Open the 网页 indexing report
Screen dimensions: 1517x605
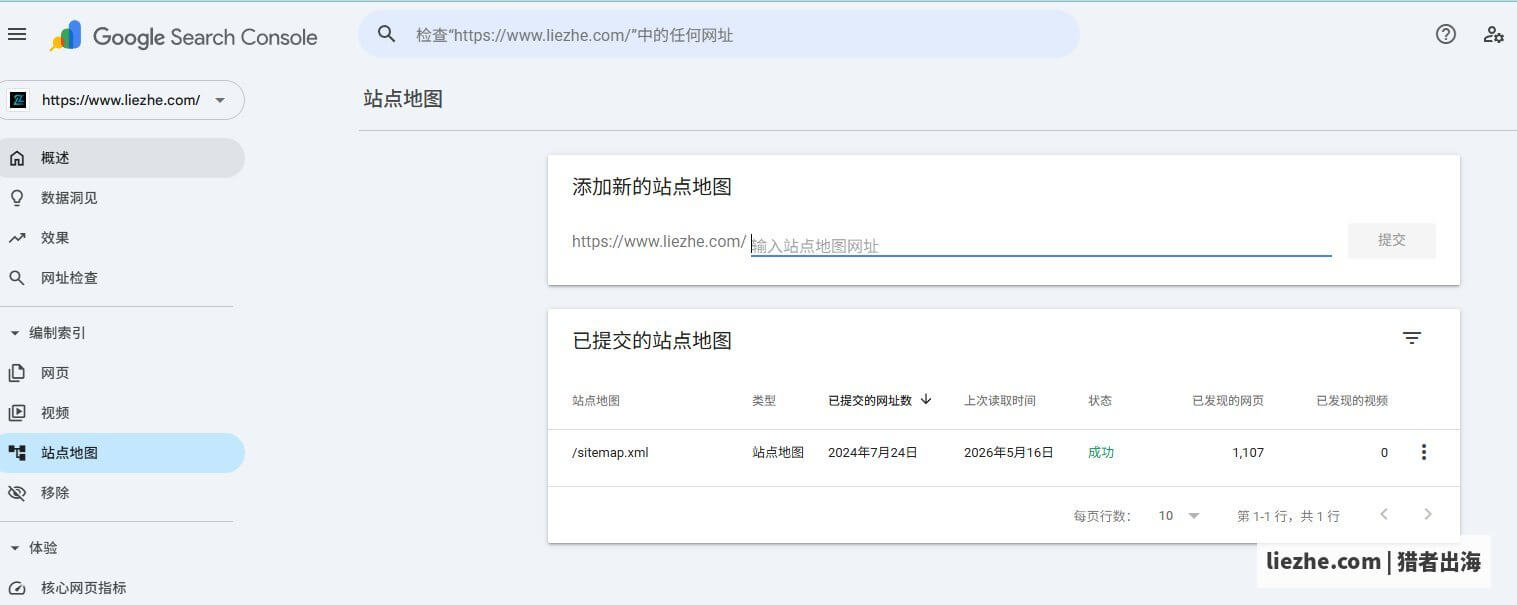pyautogui.click(x=122, y=373)
